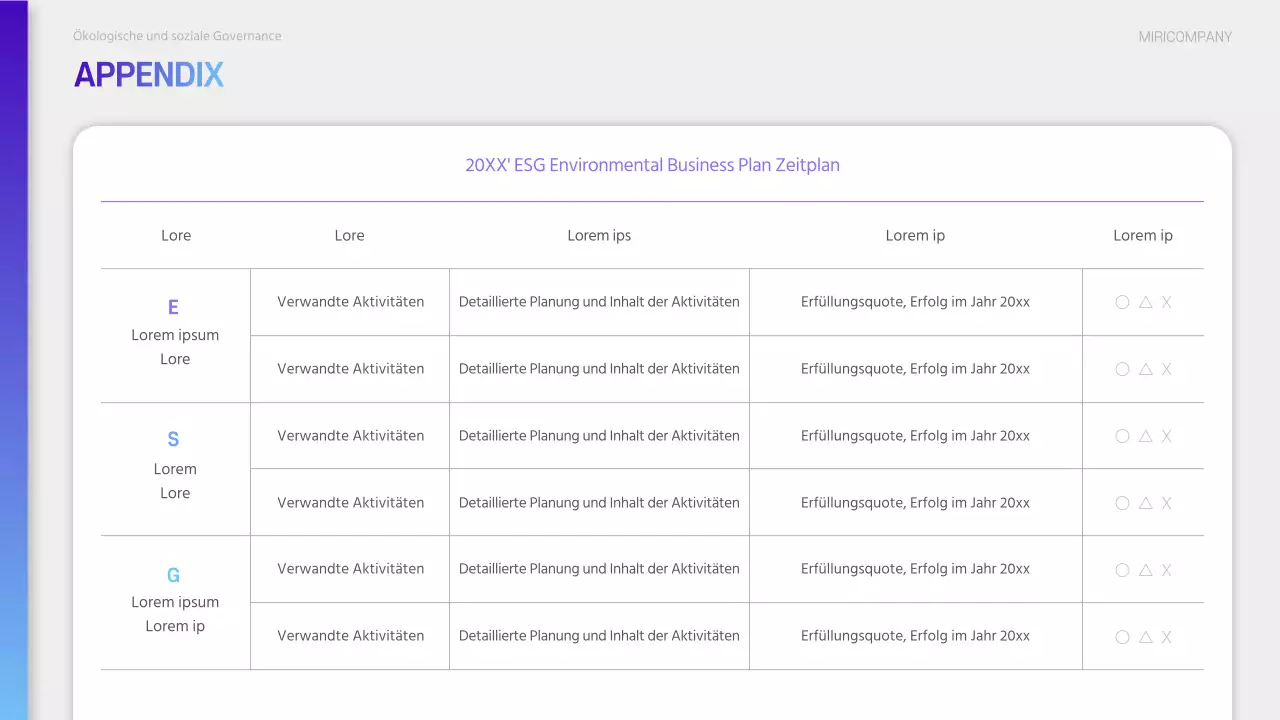Click the triangle icon in the second S row
This screenshot has height=720, width=1280.
pos(1146,503)
